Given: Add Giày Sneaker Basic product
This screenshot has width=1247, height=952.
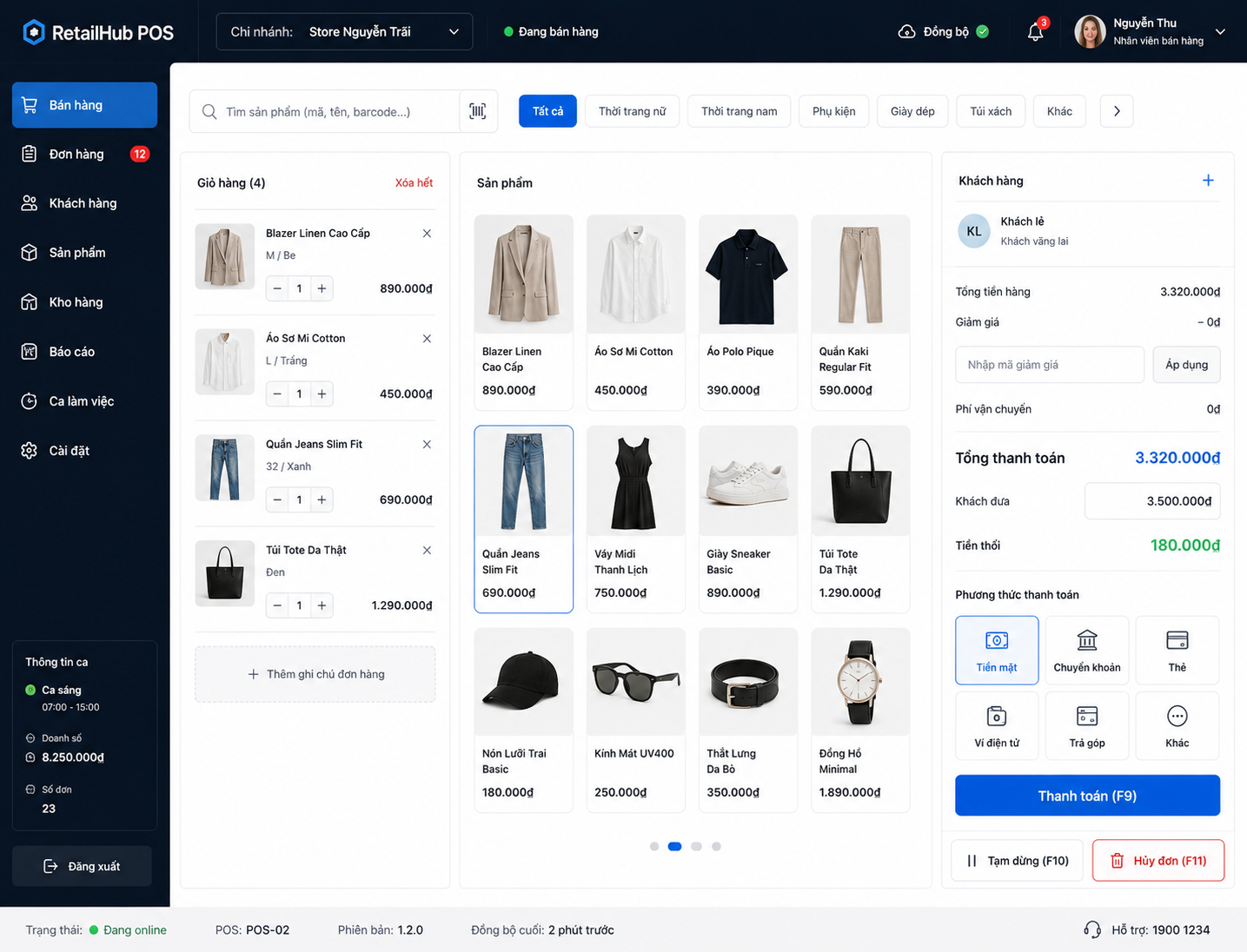Looking at the screenshot, I should pyautogui.click(x=748, y=519).
